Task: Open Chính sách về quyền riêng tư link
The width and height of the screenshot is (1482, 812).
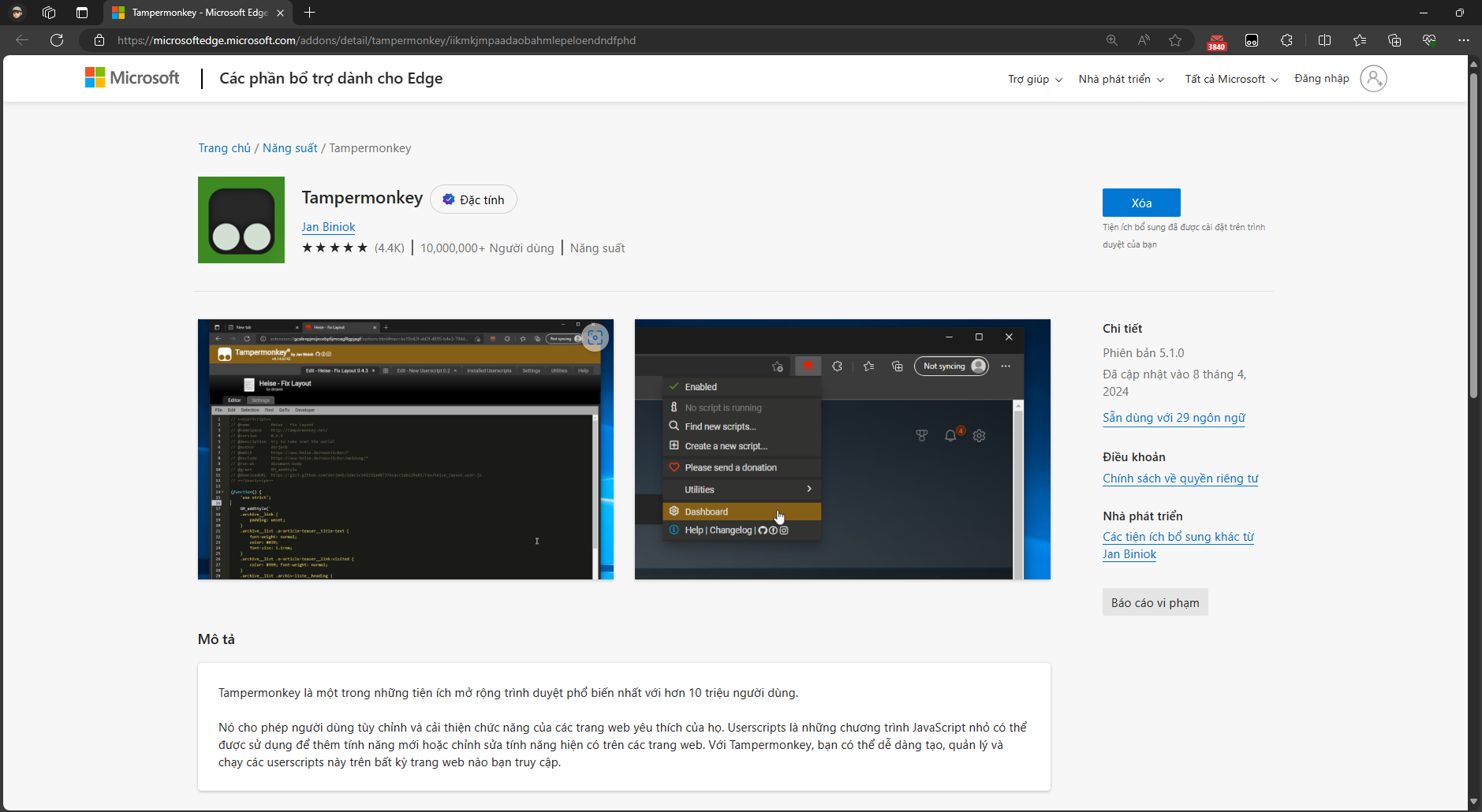Action: [x=1180, y=479]
